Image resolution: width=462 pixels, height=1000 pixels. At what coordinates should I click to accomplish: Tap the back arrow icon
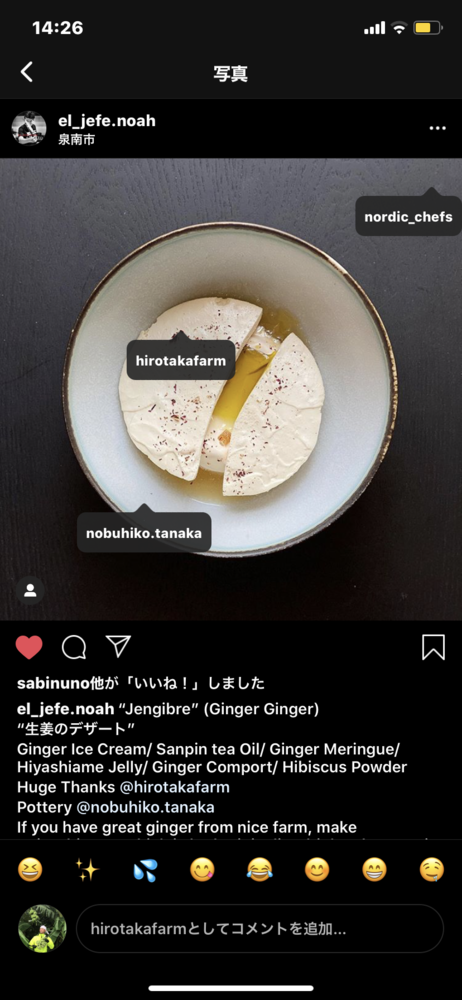[26, 72]
